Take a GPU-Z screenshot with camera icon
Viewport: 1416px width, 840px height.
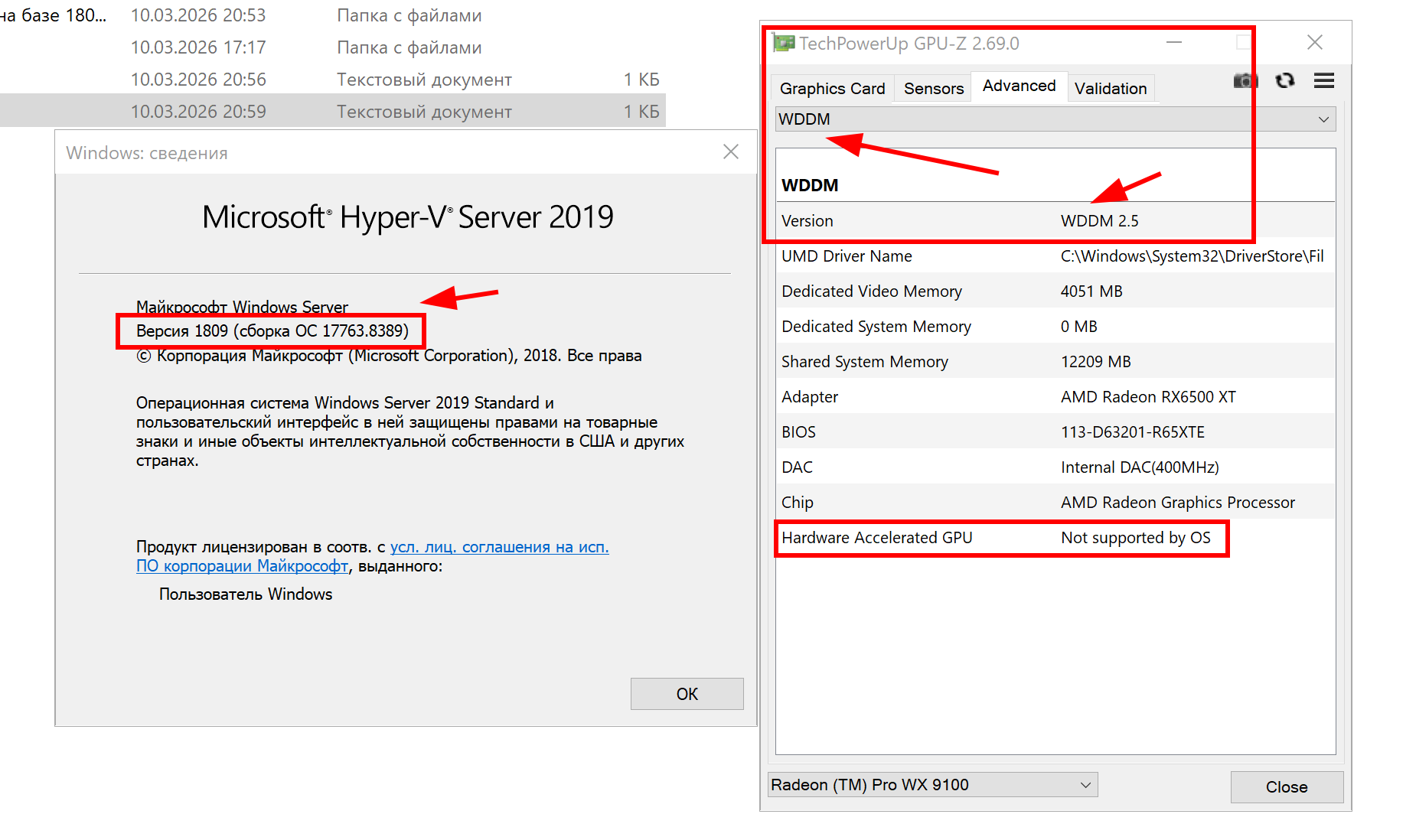(1245, 80)
